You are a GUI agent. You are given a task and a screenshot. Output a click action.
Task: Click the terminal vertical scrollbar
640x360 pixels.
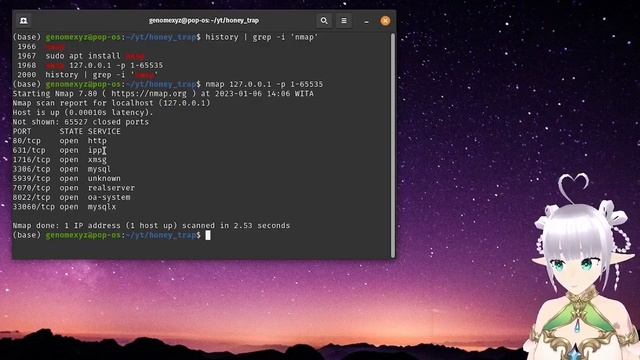(x=393, y=145)
